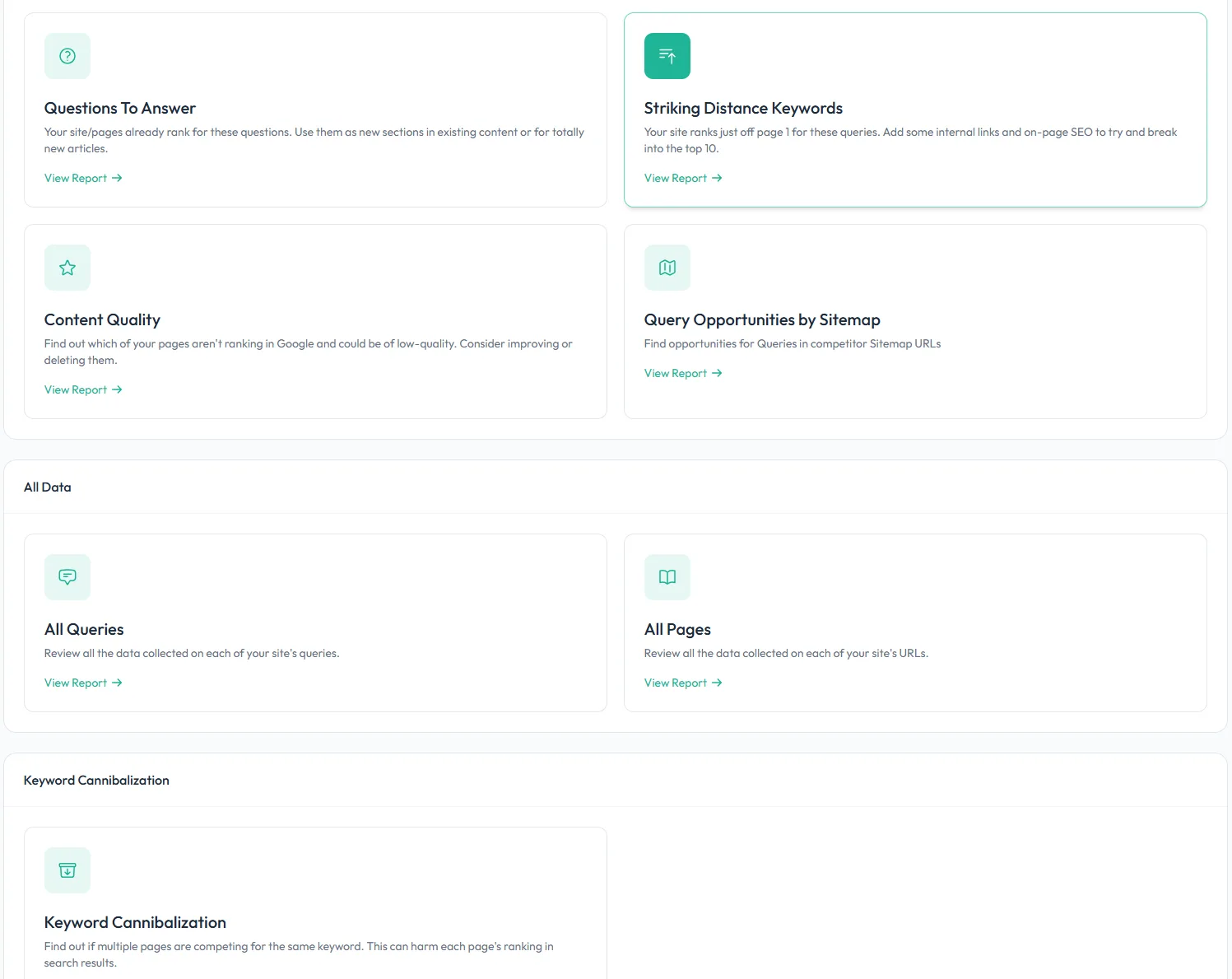
Task: Open View Report for Striking Distance Keywords
Action: tap(682, 178)
